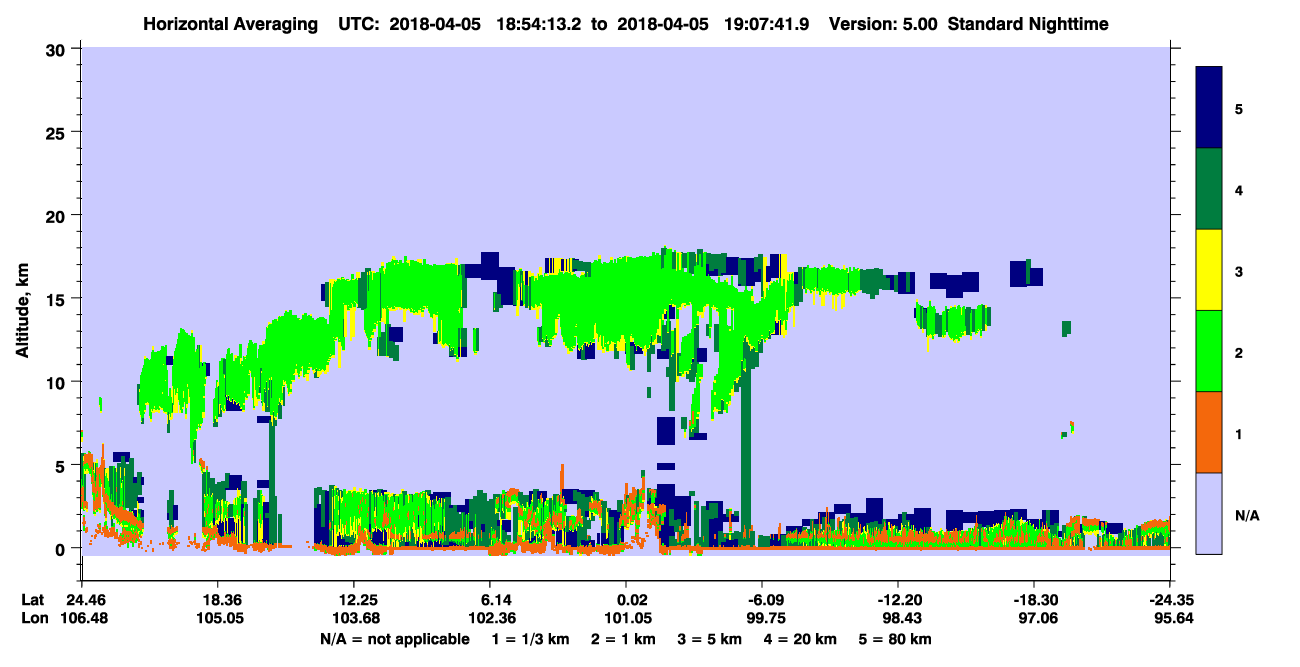Click the legend text '2 = 1 km'
Viewport: 1300px width, 667px height.
pos(623,639)
